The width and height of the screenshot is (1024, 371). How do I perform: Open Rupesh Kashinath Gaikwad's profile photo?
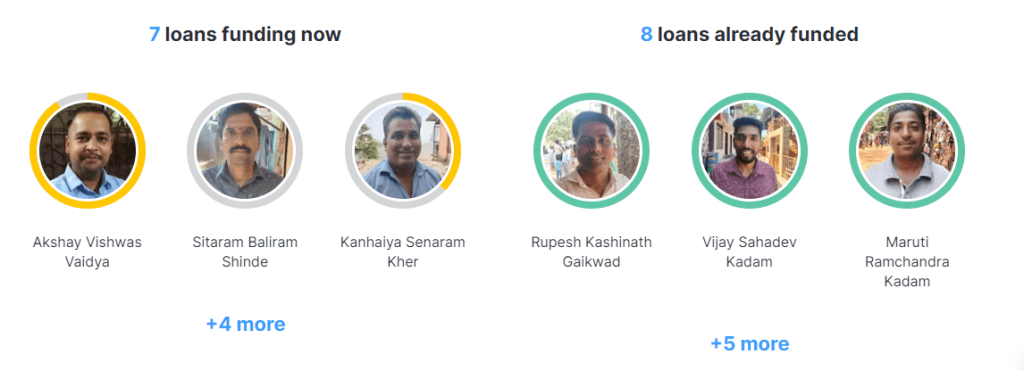[x=592, y=151]
